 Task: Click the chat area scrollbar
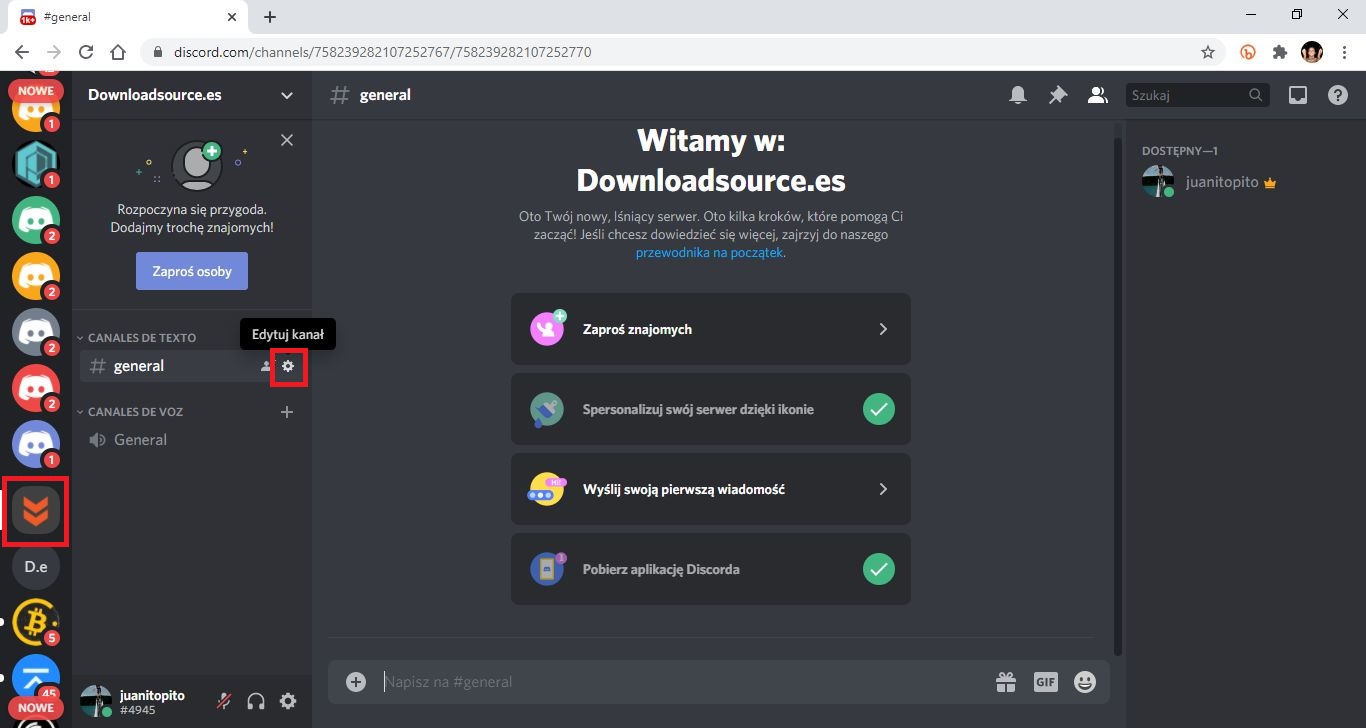point(1118,395)
